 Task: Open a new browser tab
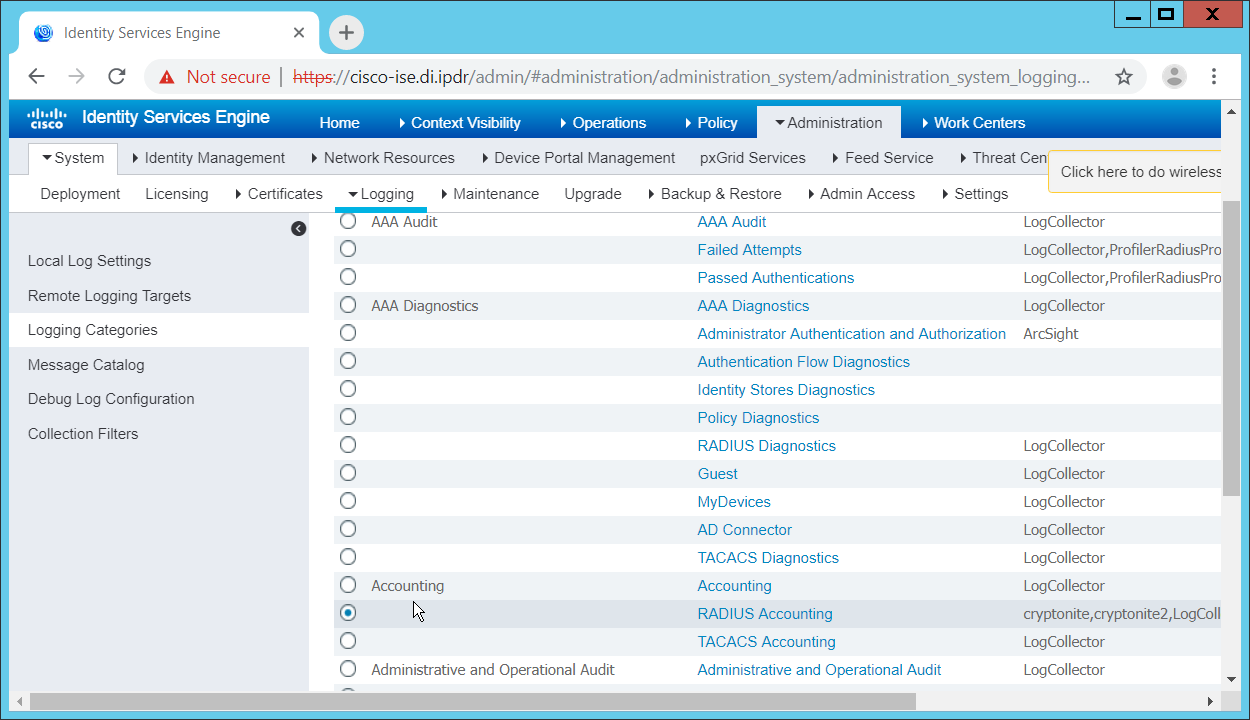[x=346, y=33]
